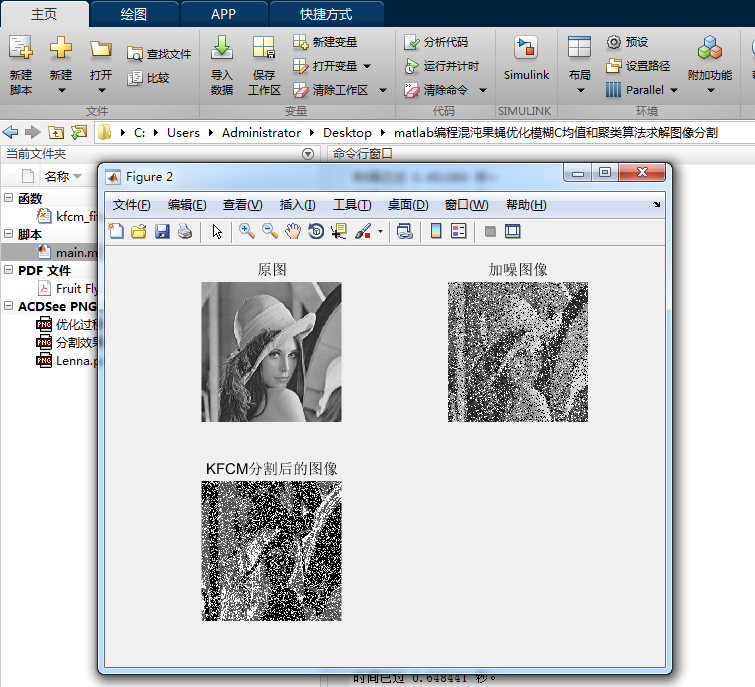Open the 插入(I) menu in Figure 2
This screenshot has height=687, width=755.
pos(297,205)
